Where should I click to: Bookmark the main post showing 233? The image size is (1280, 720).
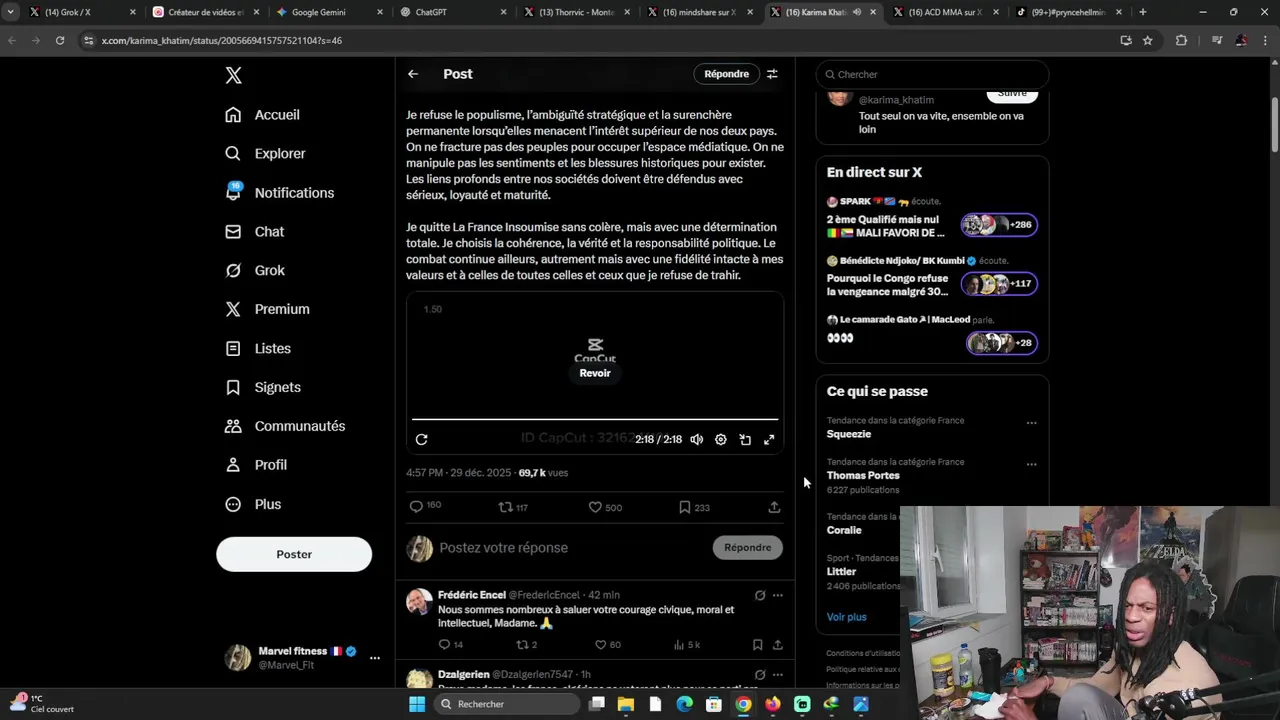pyautogui.click(x=694, y=507)
